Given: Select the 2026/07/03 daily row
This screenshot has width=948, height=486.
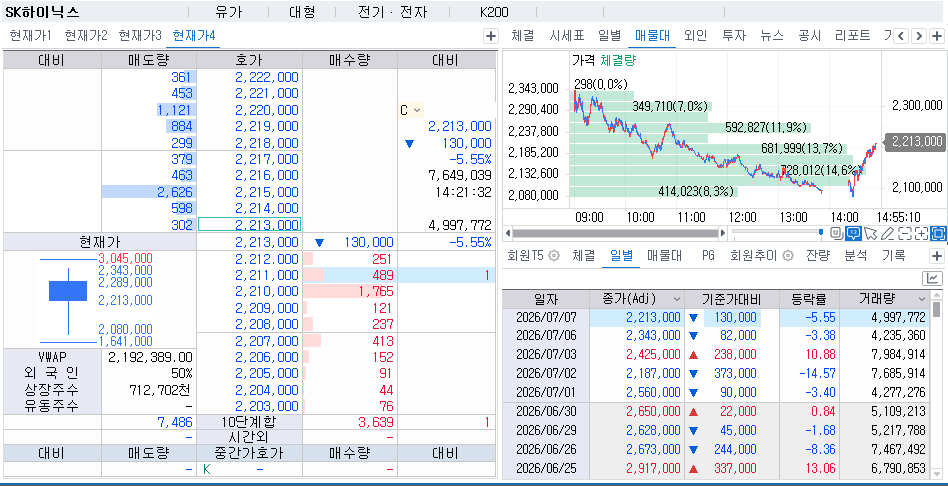Looking at the screenshot, I should click(717, 354).
